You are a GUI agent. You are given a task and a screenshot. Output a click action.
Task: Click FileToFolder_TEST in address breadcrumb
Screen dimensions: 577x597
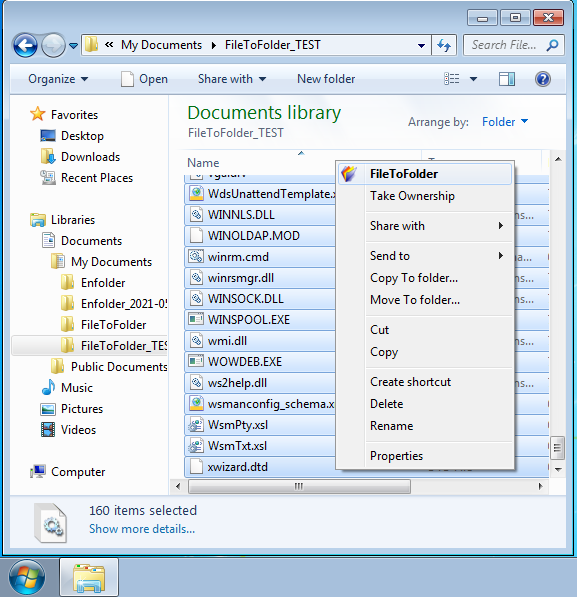coord(273,45)
